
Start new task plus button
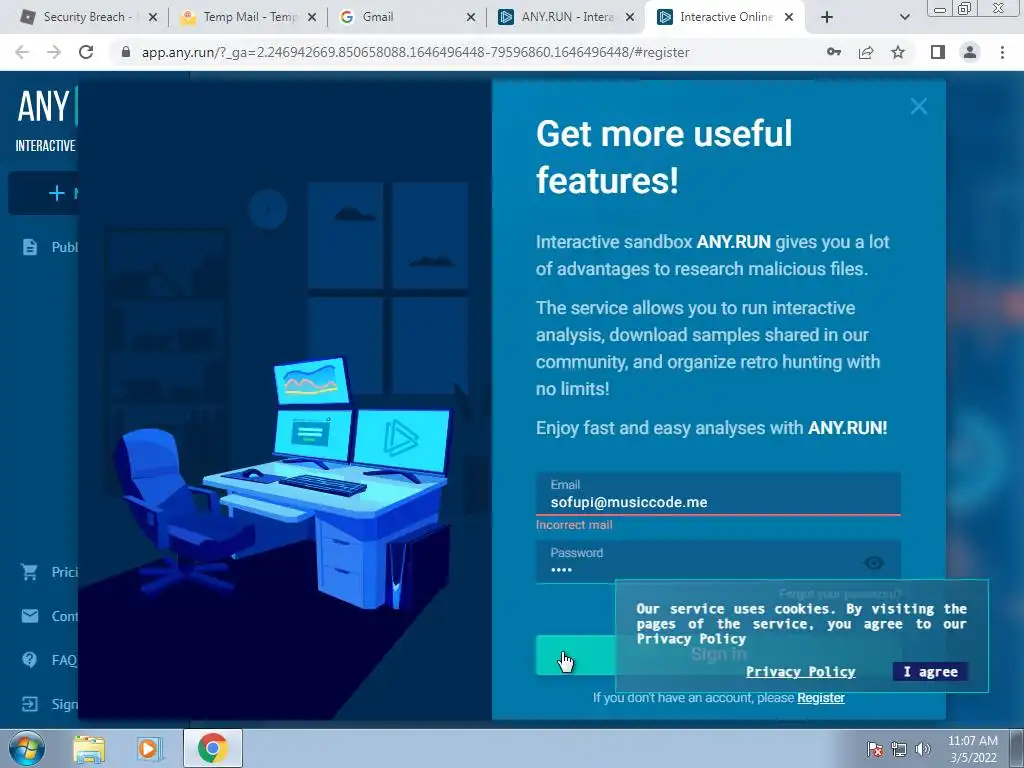click(57, 193)
